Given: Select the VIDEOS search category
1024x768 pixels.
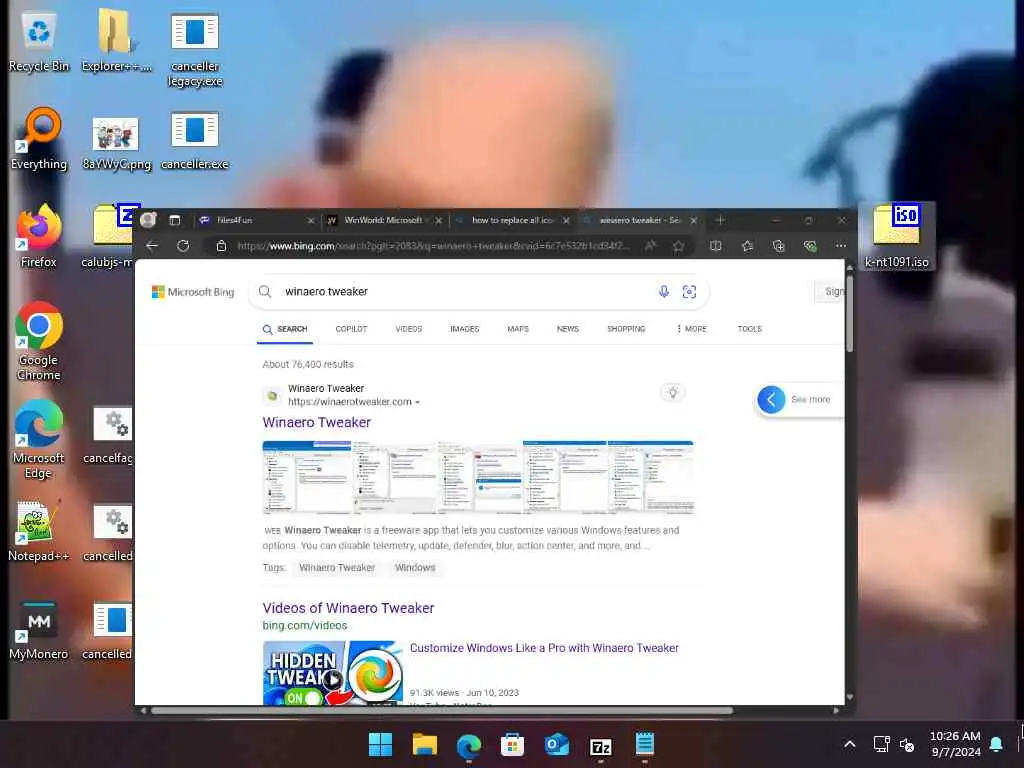Looking at the screenshot, I should (409, 329).
